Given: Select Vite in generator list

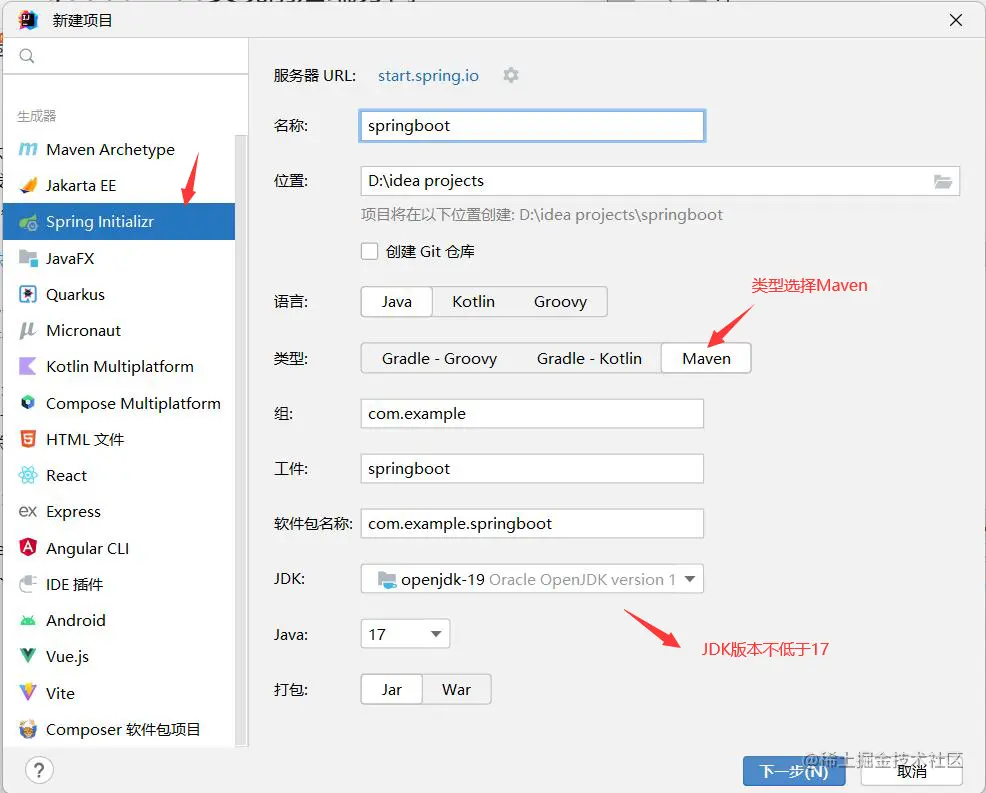Looking at the screenshot, I should pyautogui.click(x=119, y=693).
